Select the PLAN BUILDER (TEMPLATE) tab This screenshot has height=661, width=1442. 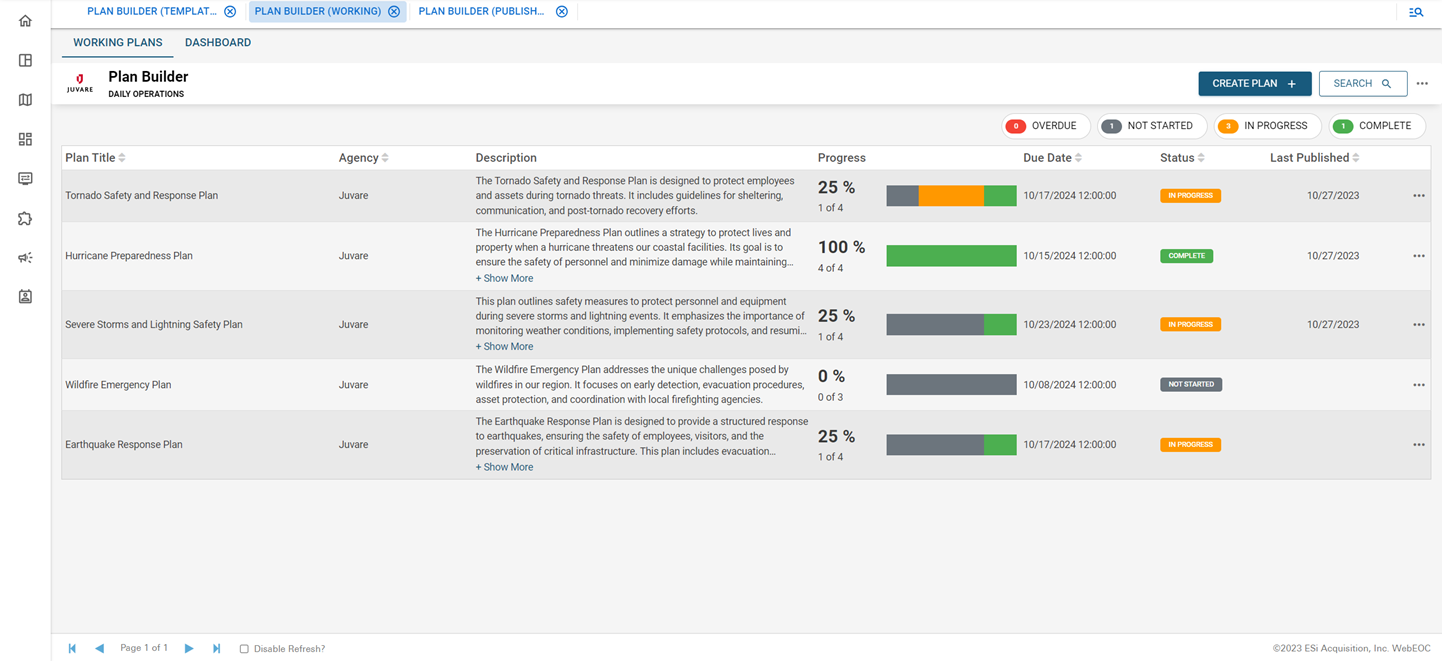pyautogui.click(x=152, y=11)
